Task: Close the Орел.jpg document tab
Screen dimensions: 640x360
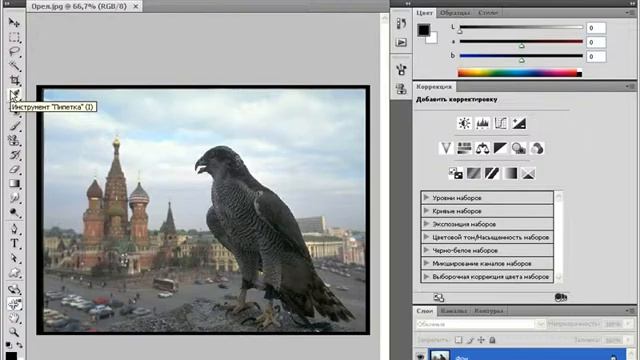Action: pos(136,6)
